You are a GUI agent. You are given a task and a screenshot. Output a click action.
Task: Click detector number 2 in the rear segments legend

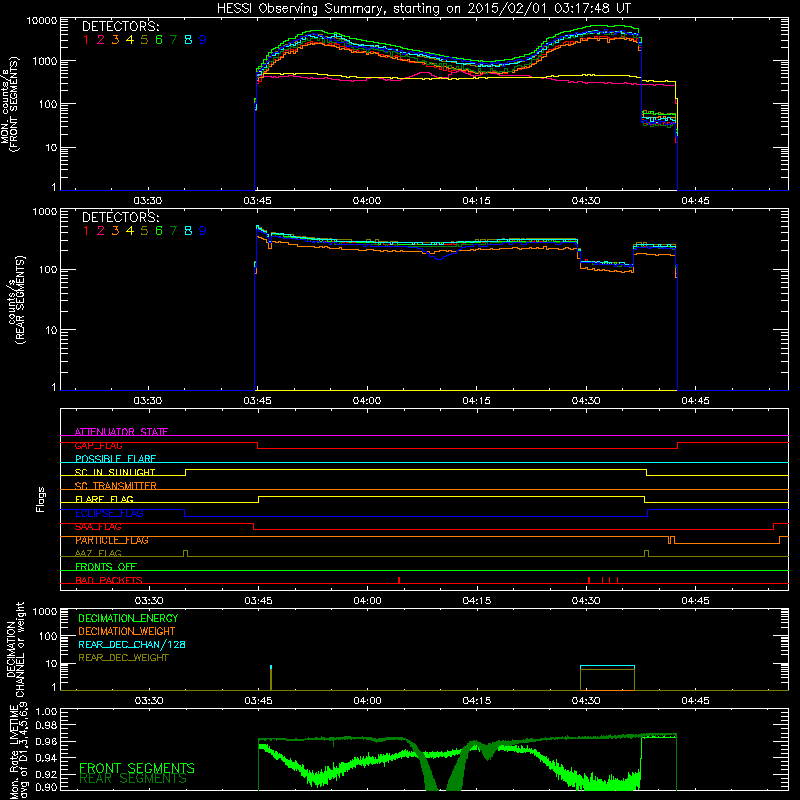[101, 231]
